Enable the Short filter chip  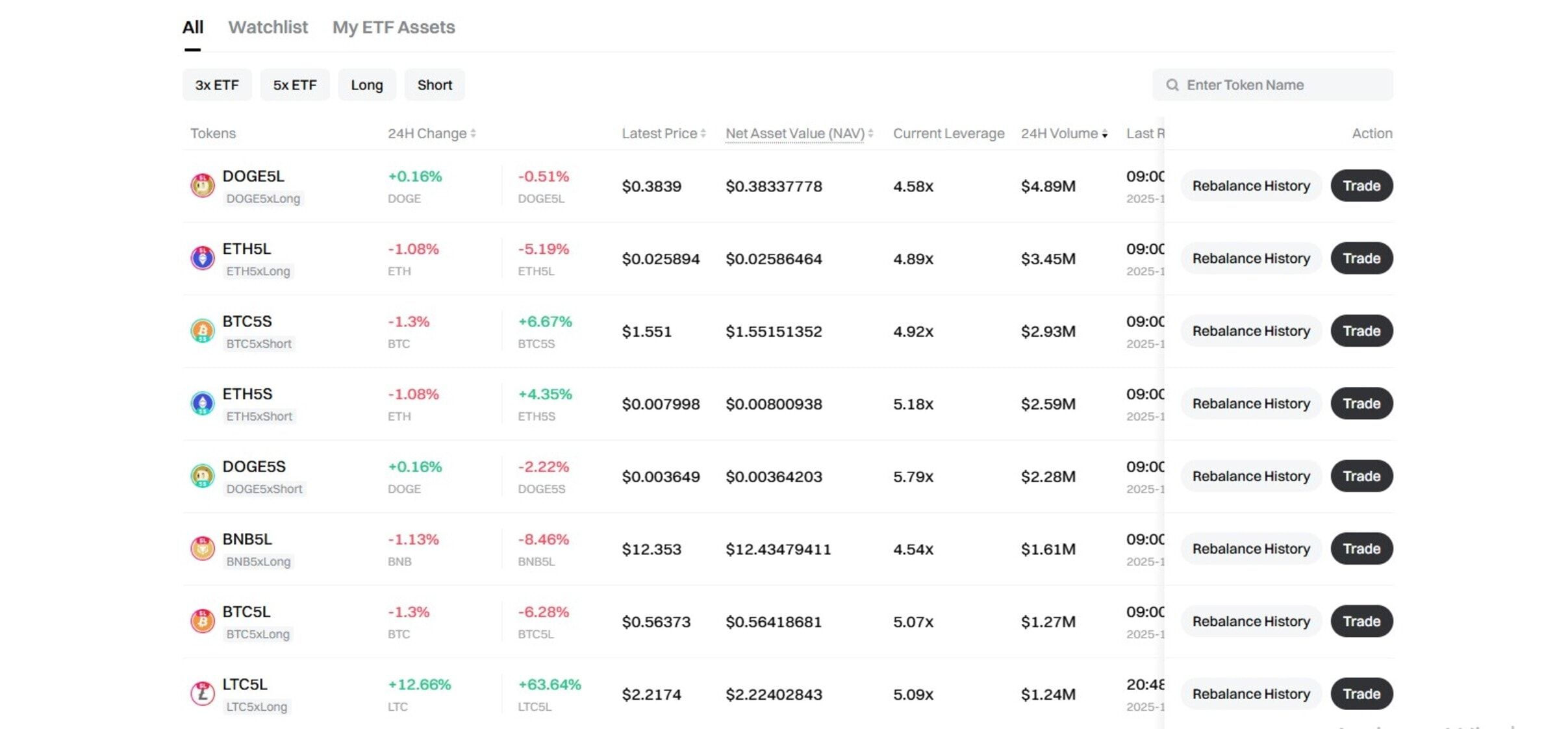click(x=434, y=85)
